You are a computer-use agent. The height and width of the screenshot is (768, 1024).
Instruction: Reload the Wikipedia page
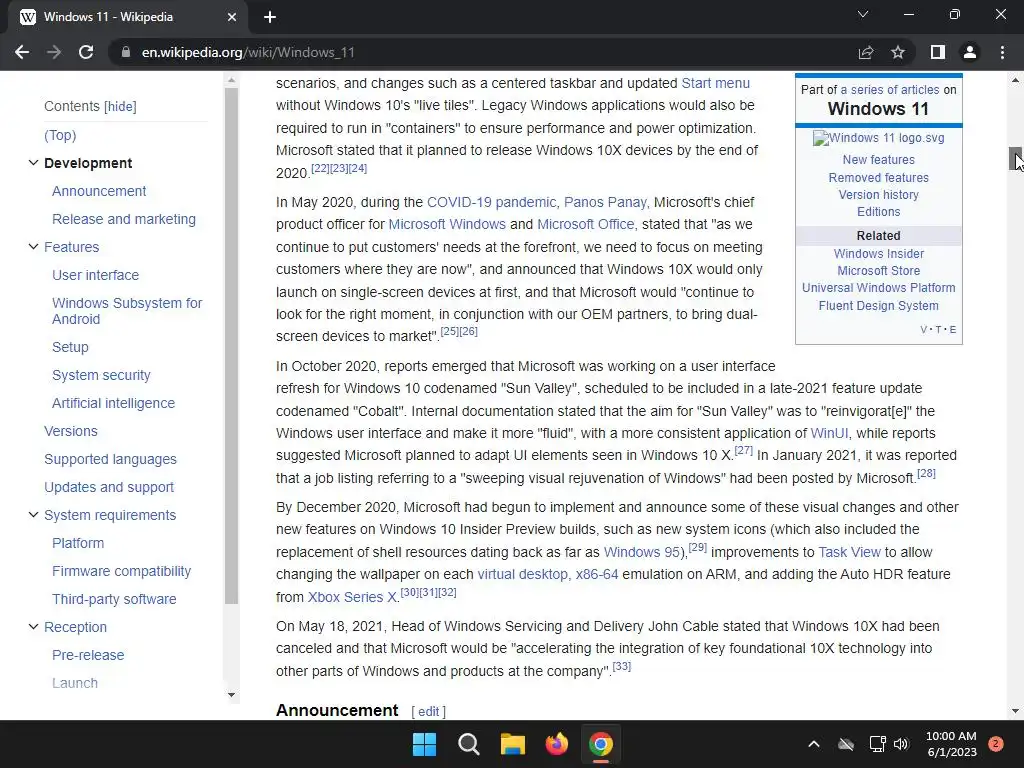[x=86, y=52]
